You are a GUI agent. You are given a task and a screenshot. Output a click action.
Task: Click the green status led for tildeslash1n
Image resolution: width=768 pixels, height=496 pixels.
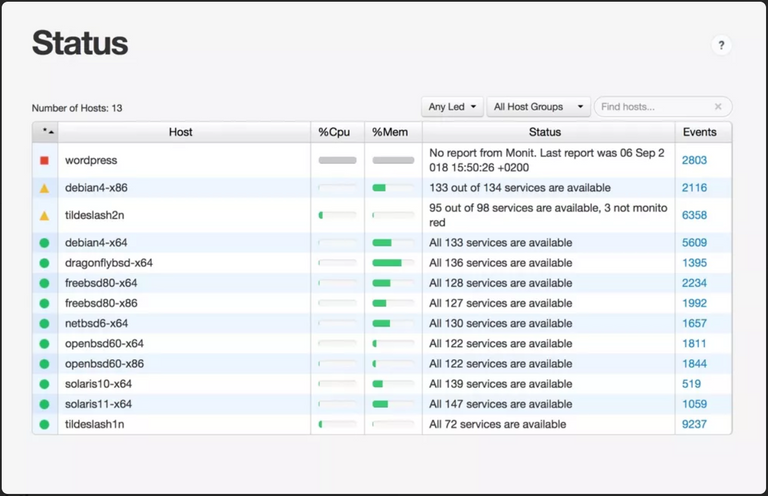point(44,424)
